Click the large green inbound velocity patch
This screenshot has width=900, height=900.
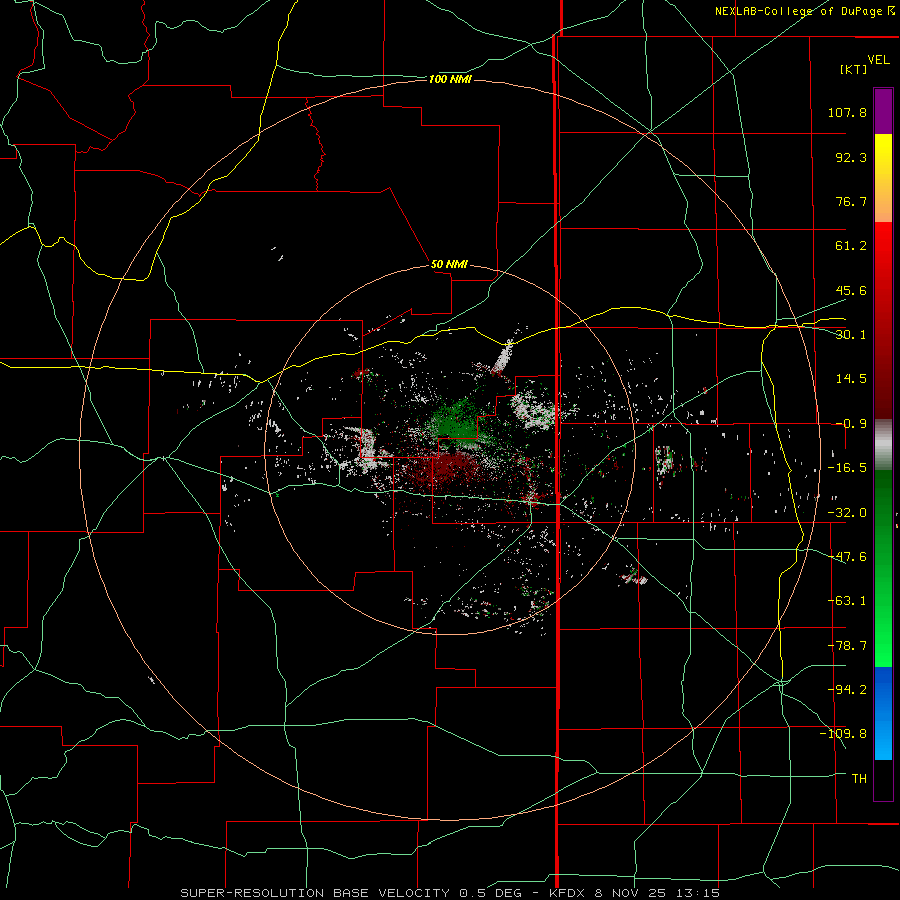coord(456,422)
